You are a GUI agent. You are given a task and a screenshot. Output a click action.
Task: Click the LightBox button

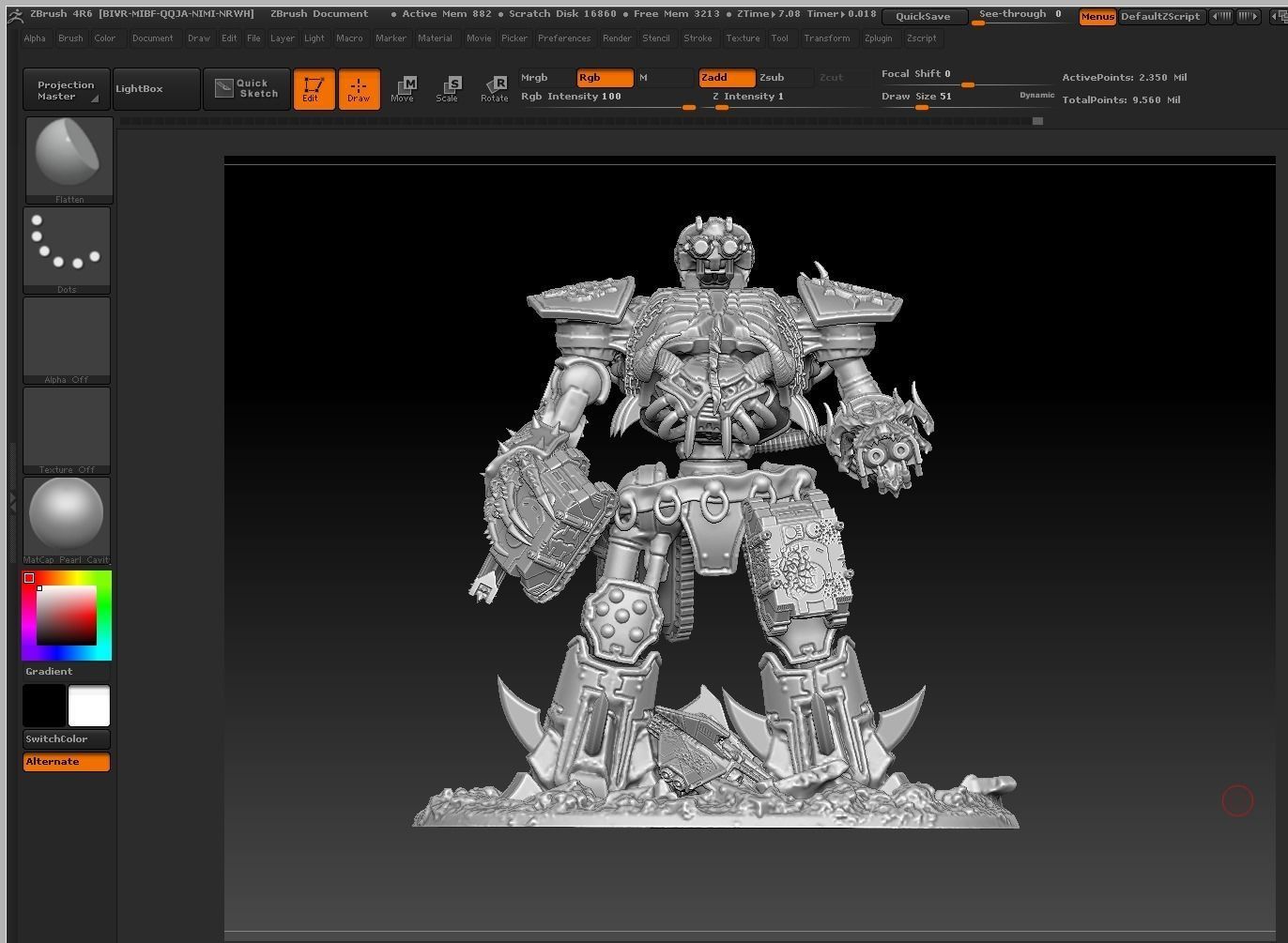159,89
